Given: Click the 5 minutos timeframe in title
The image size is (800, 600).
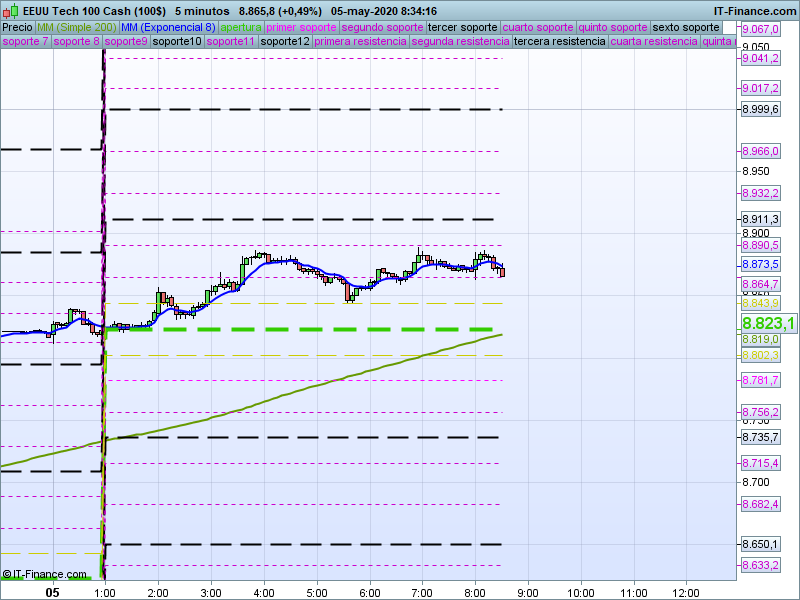Looking at the screenshot, I should tap(203, 10).
